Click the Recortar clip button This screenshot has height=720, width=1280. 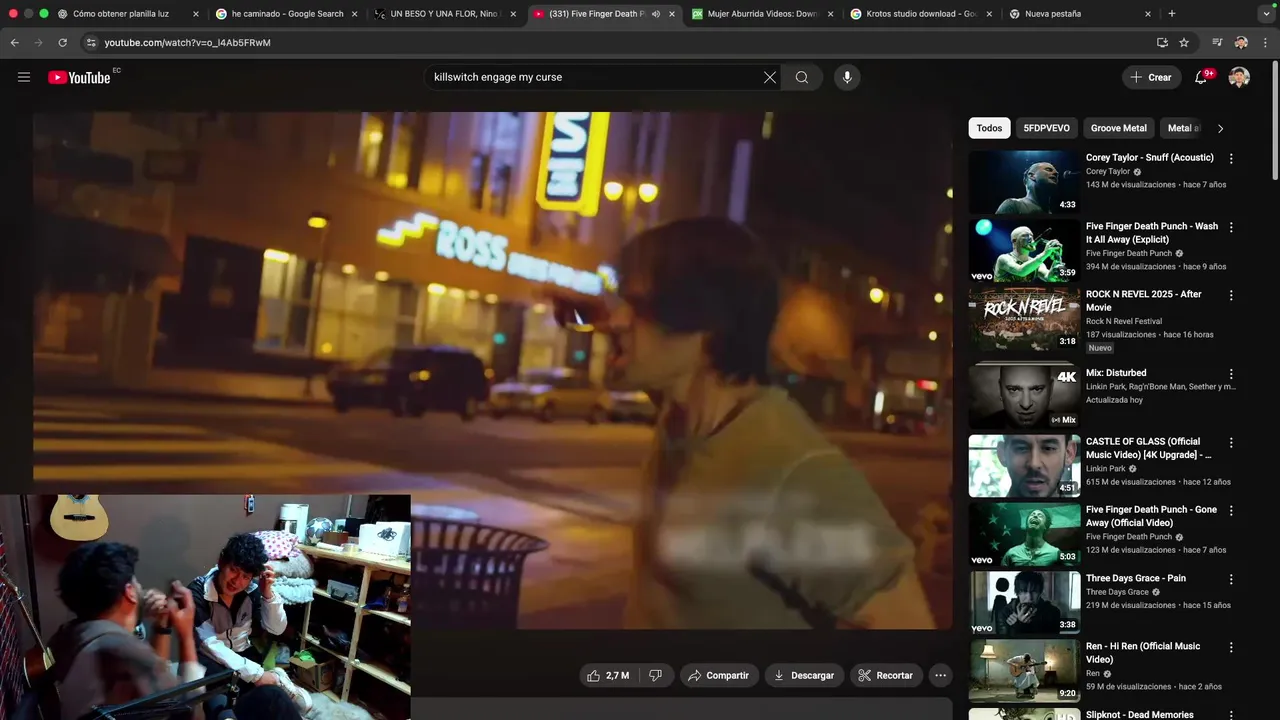(x=886, y=676)
